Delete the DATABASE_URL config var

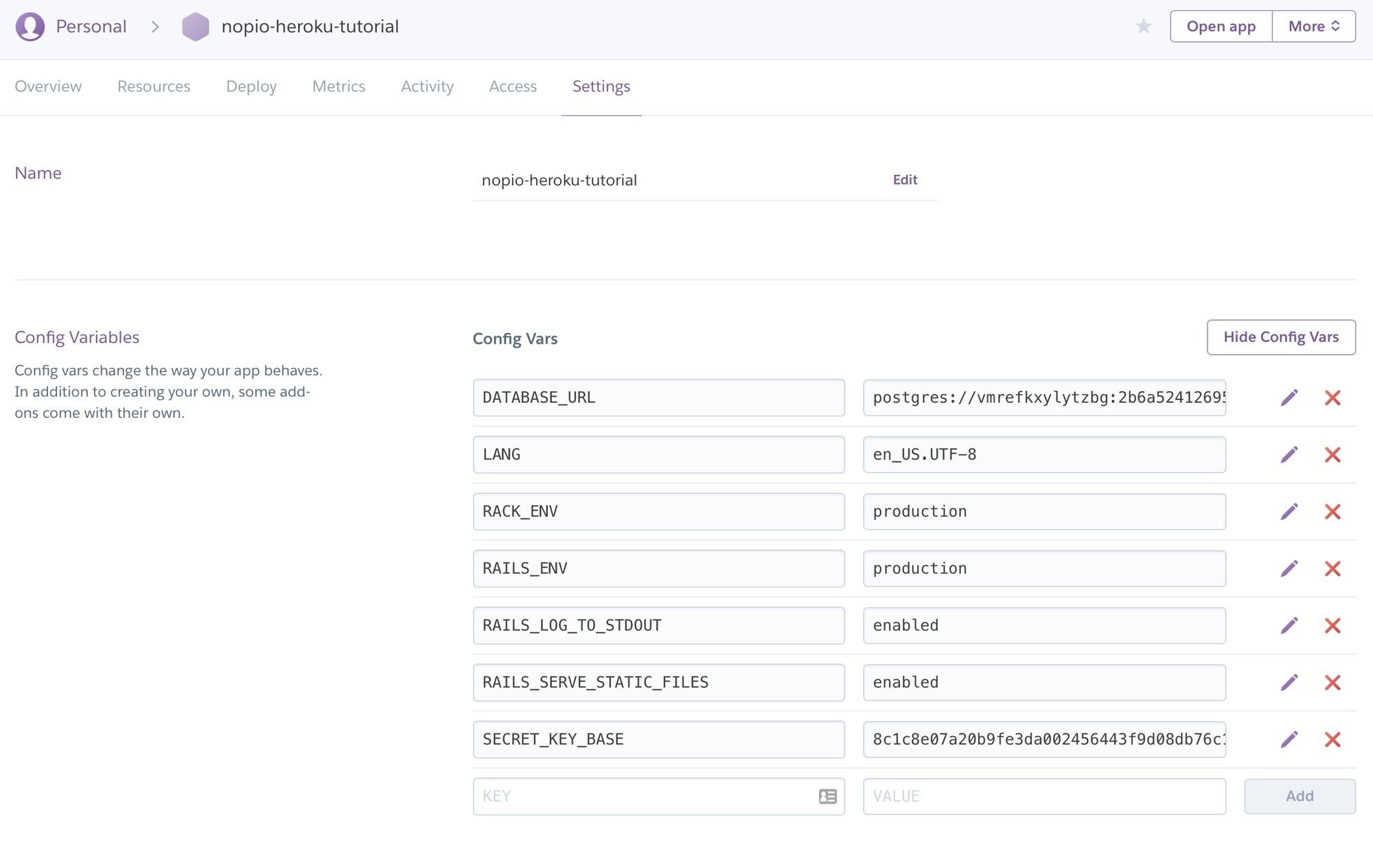coord(1332,397)
